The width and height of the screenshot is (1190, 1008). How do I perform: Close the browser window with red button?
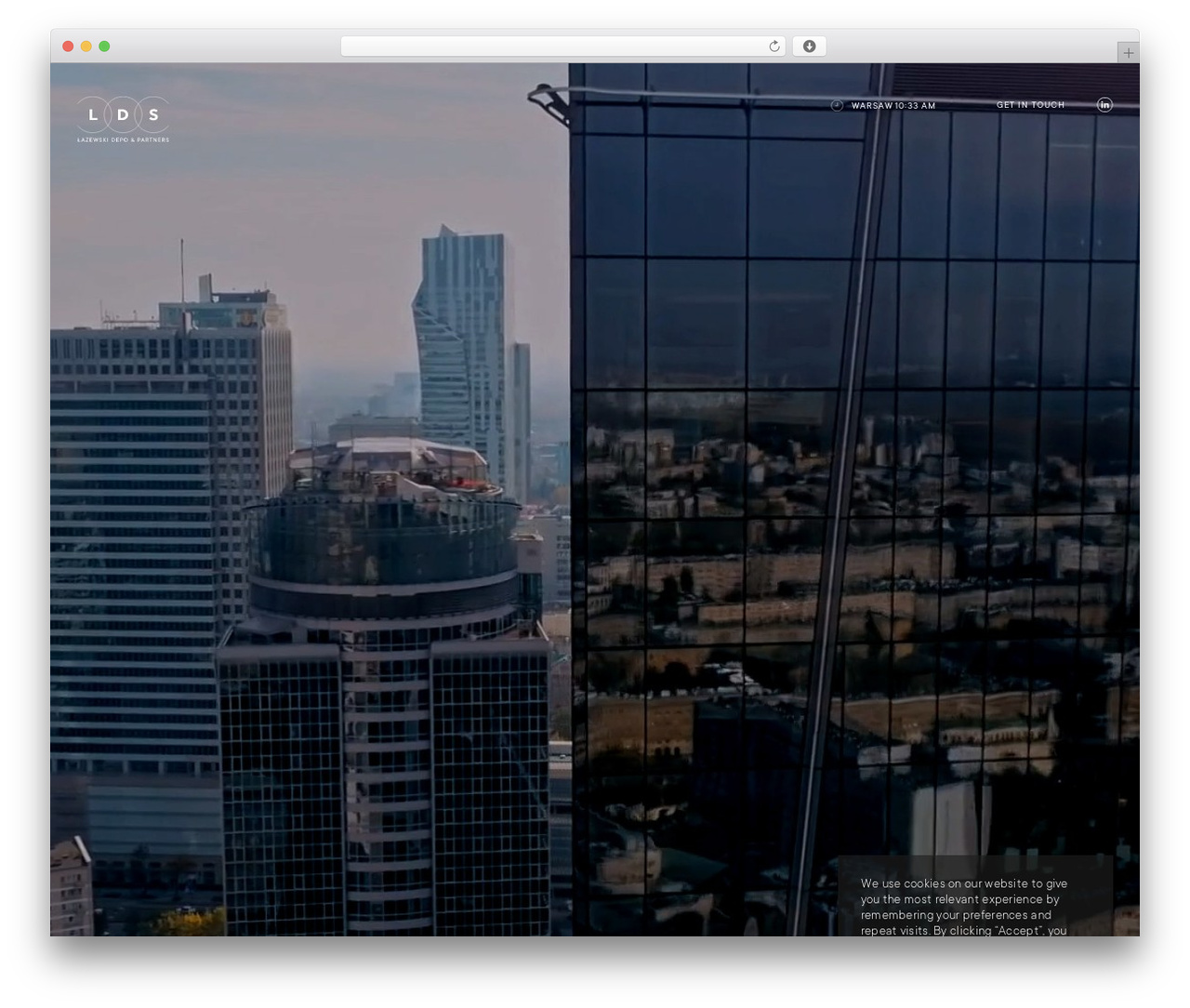68,46
